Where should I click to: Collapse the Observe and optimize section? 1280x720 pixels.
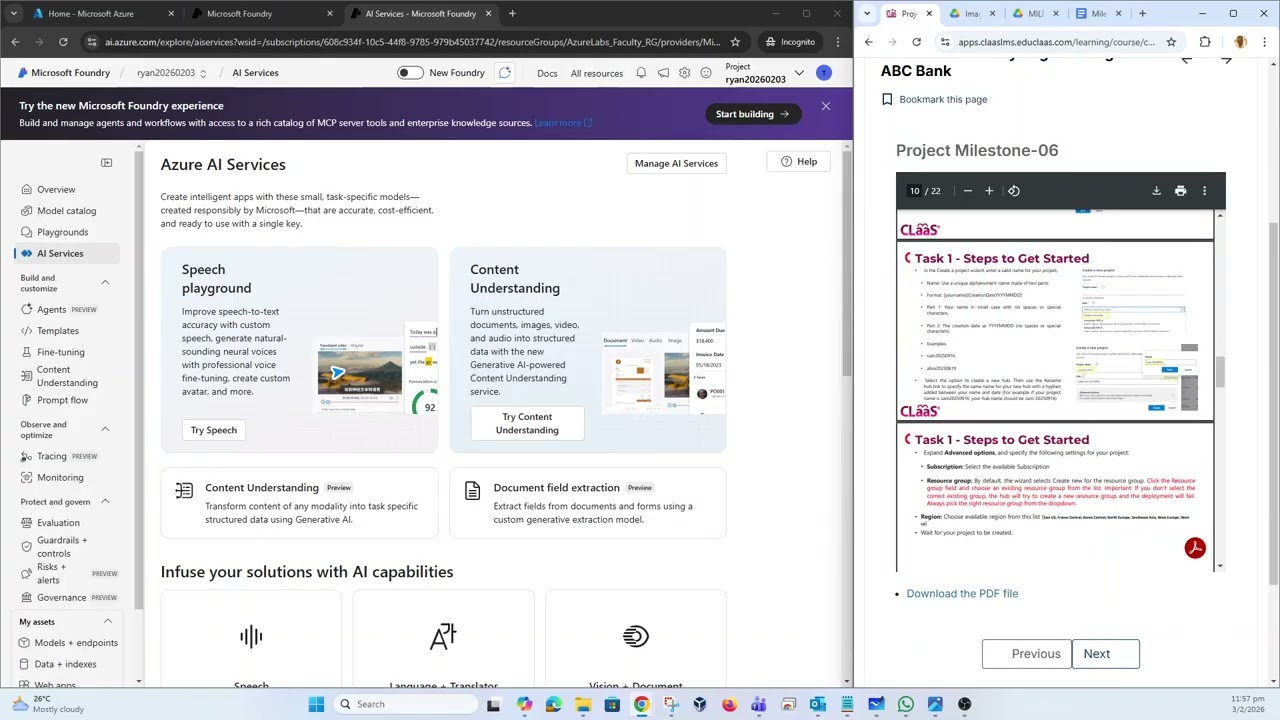point(105,429)
